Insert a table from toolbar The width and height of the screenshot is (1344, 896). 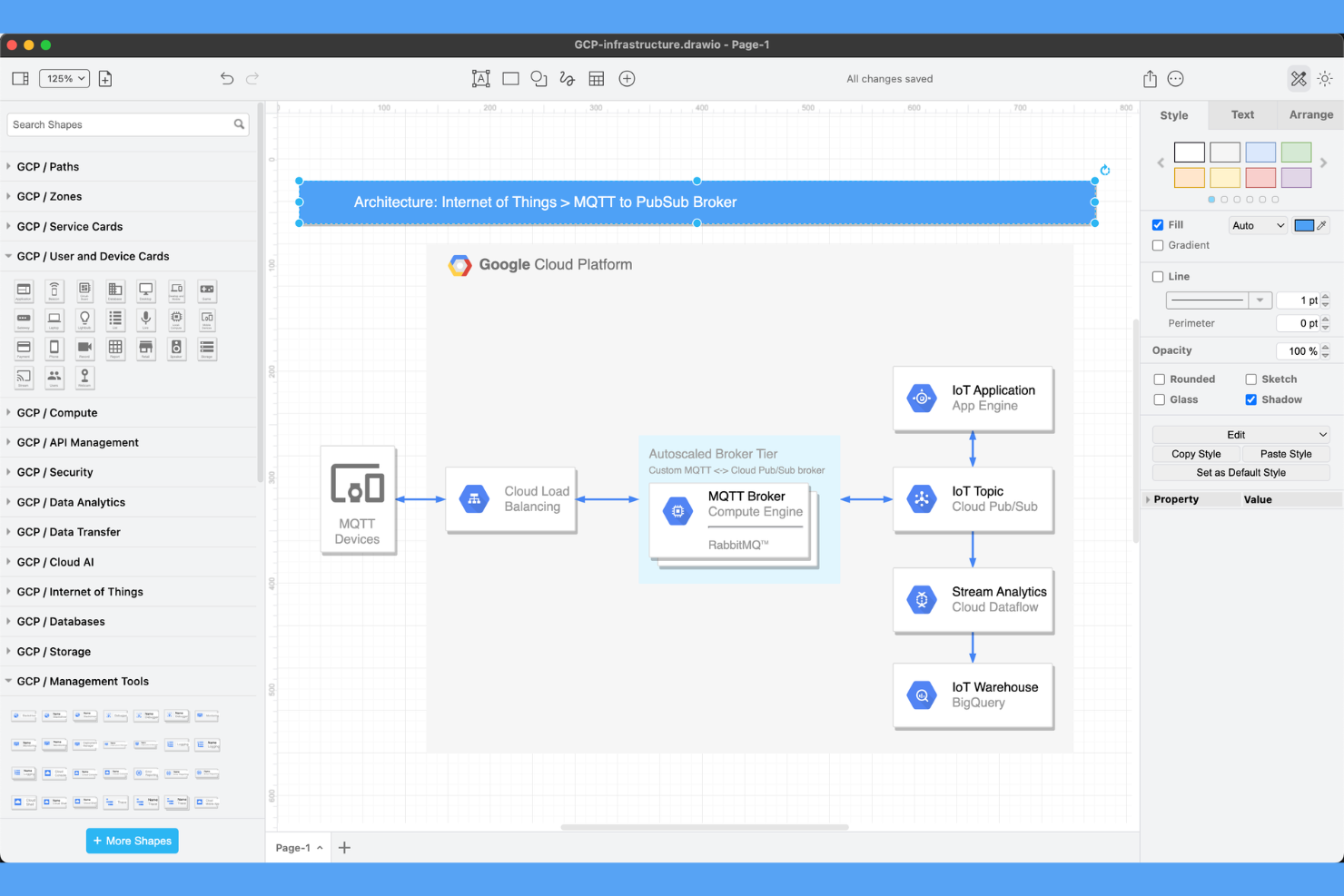[x=597, y=79]
